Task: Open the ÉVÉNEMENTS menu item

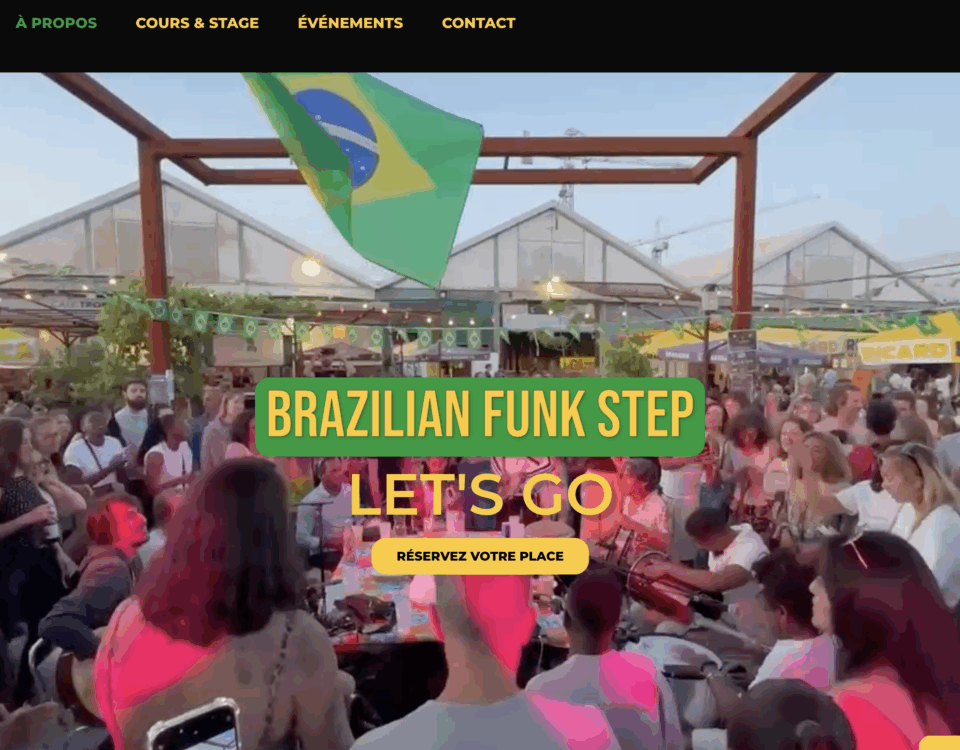Action: click(350, 23)
